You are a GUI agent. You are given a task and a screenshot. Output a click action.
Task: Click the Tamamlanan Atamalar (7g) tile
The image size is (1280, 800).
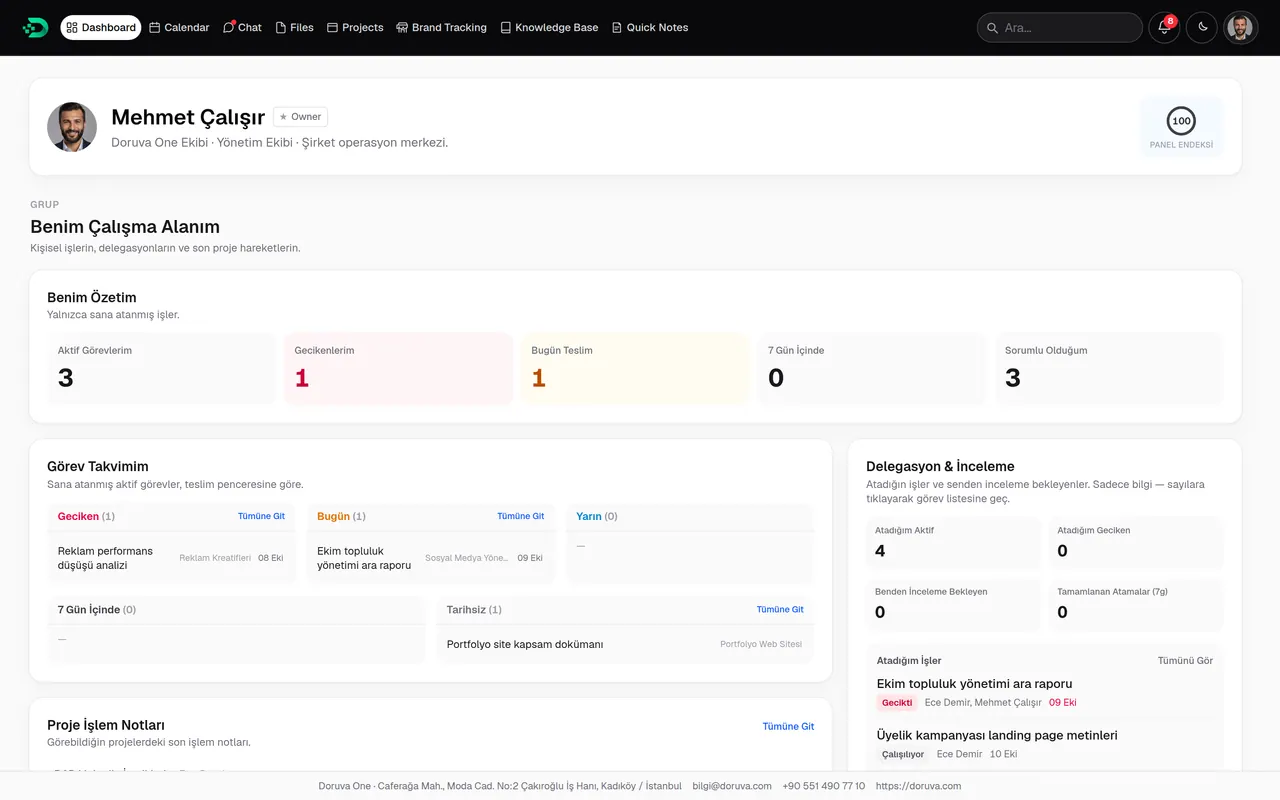(1136, 603)
